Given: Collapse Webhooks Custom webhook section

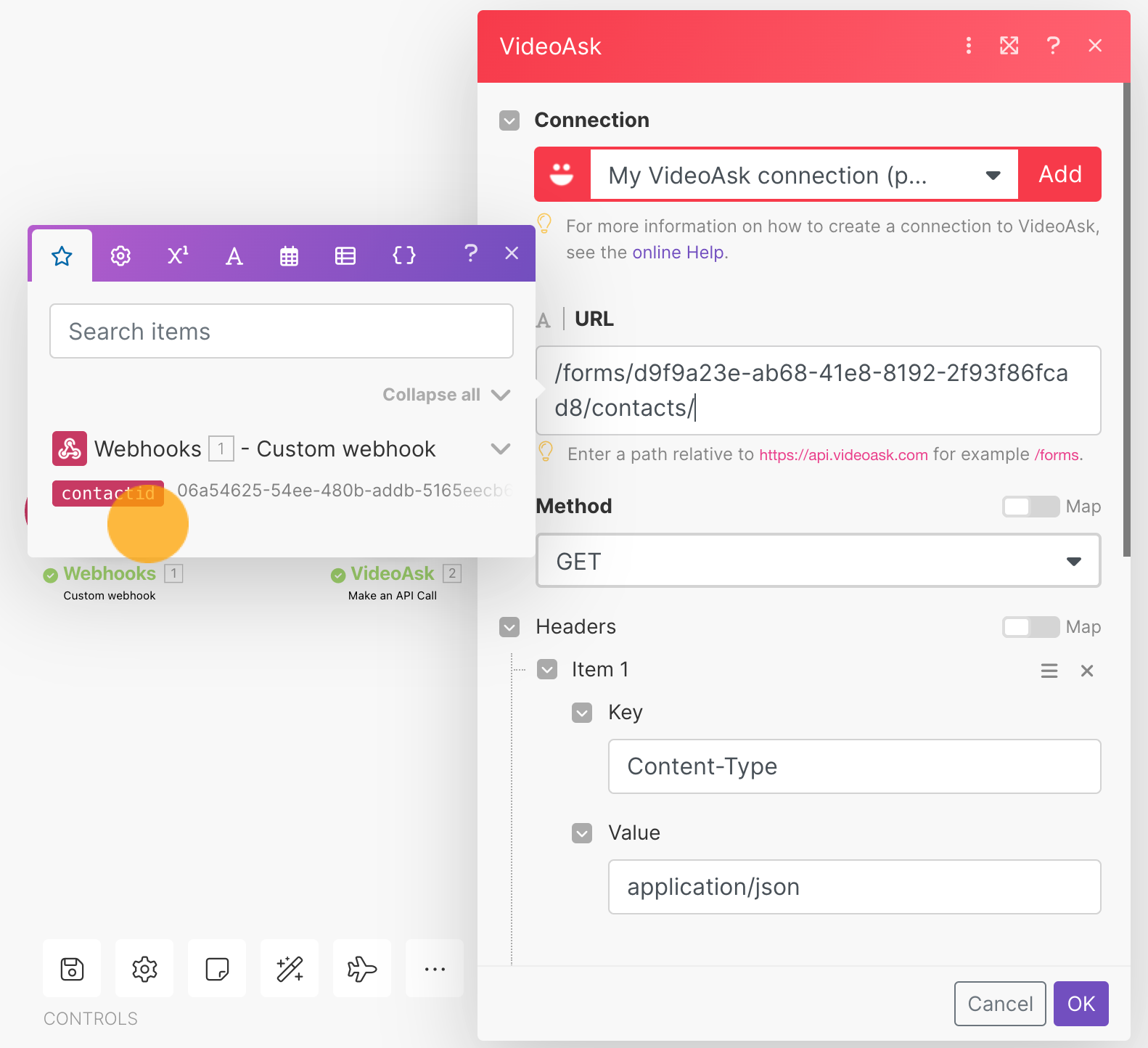Looking at the screenshot, I should (x=500, y=449).
